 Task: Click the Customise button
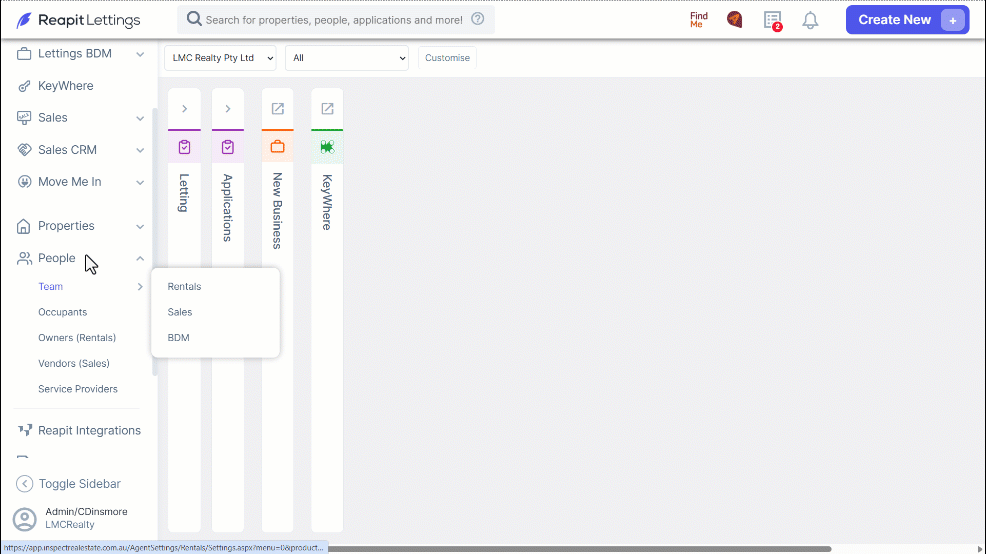pos(447,58)
